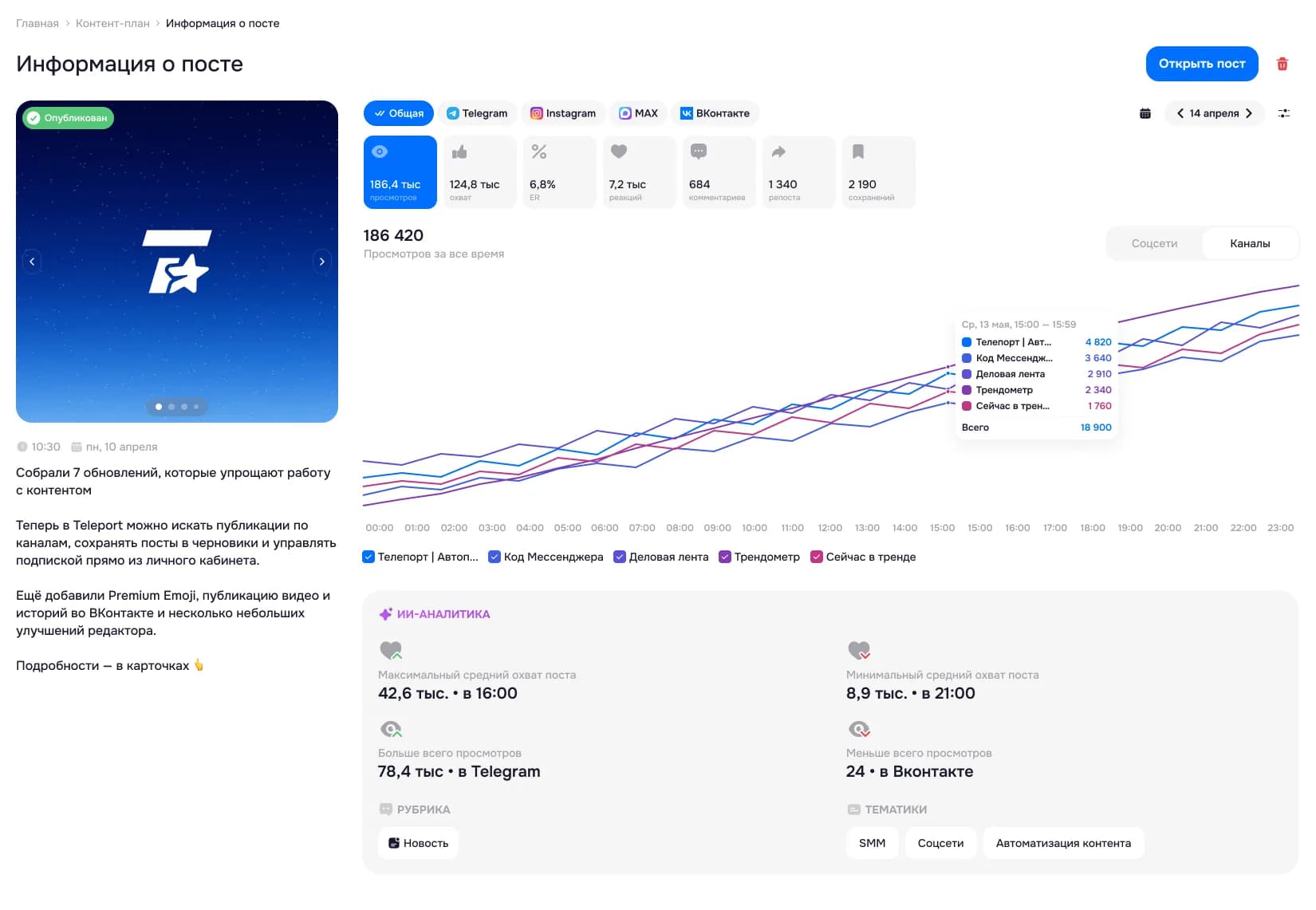This screenshot has height=910, width=1316.
Task: Select the MAX statistics tab
Action: point(639,113)
